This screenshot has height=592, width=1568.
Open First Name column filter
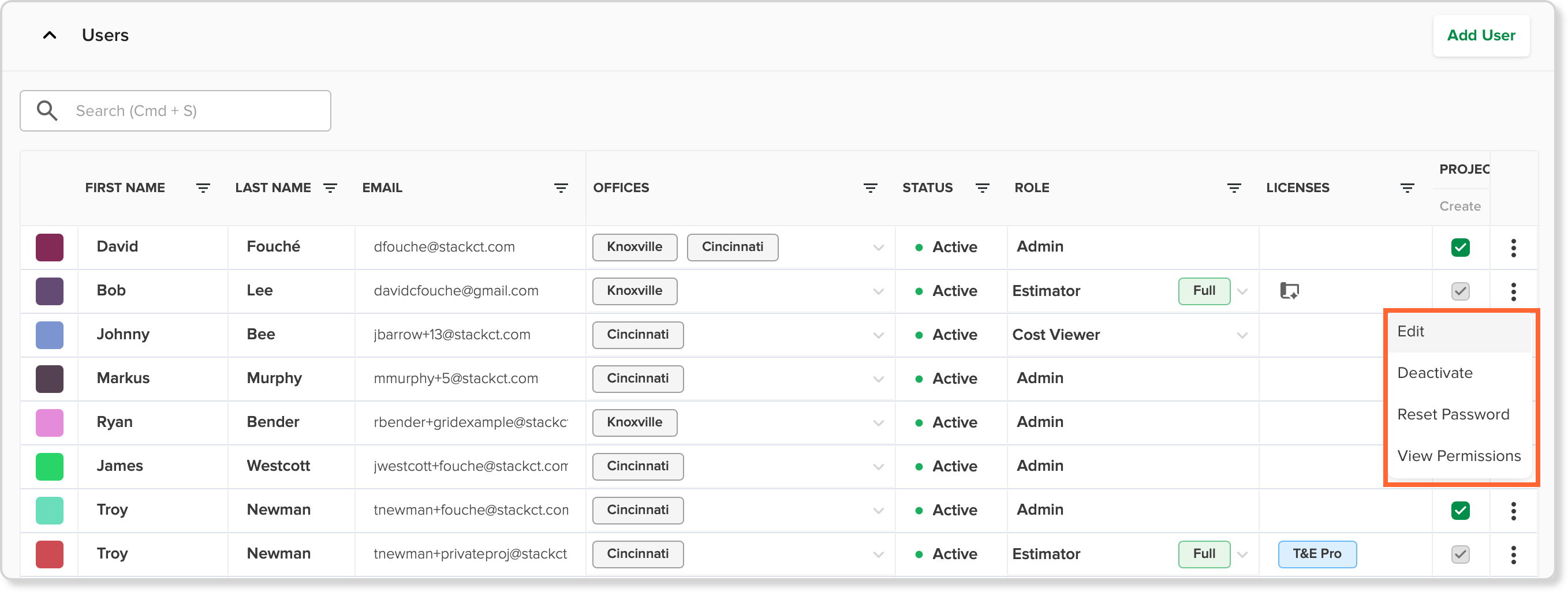point(203,188)
